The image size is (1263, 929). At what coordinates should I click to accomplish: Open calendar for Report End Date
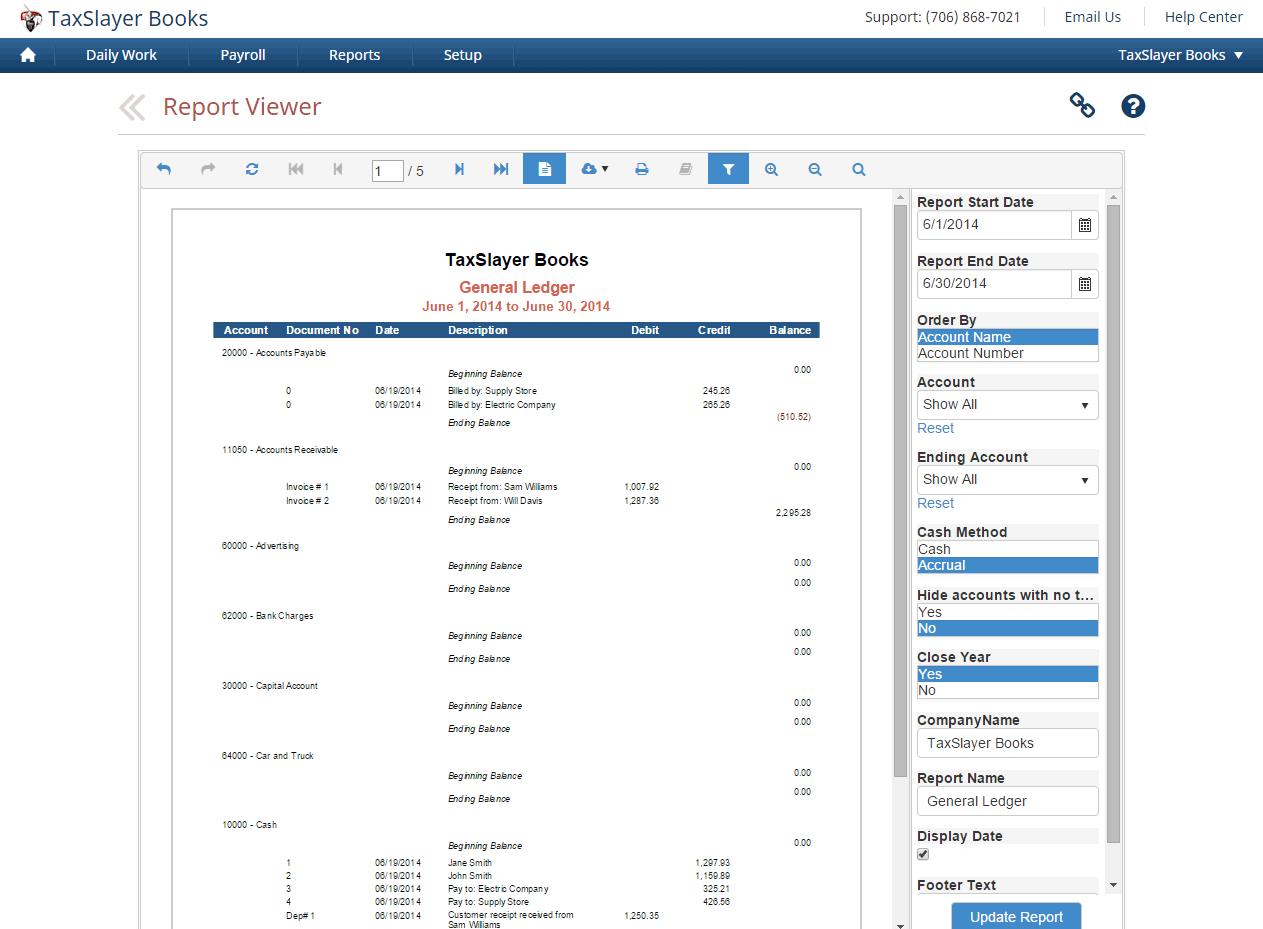click(1085, 284)
